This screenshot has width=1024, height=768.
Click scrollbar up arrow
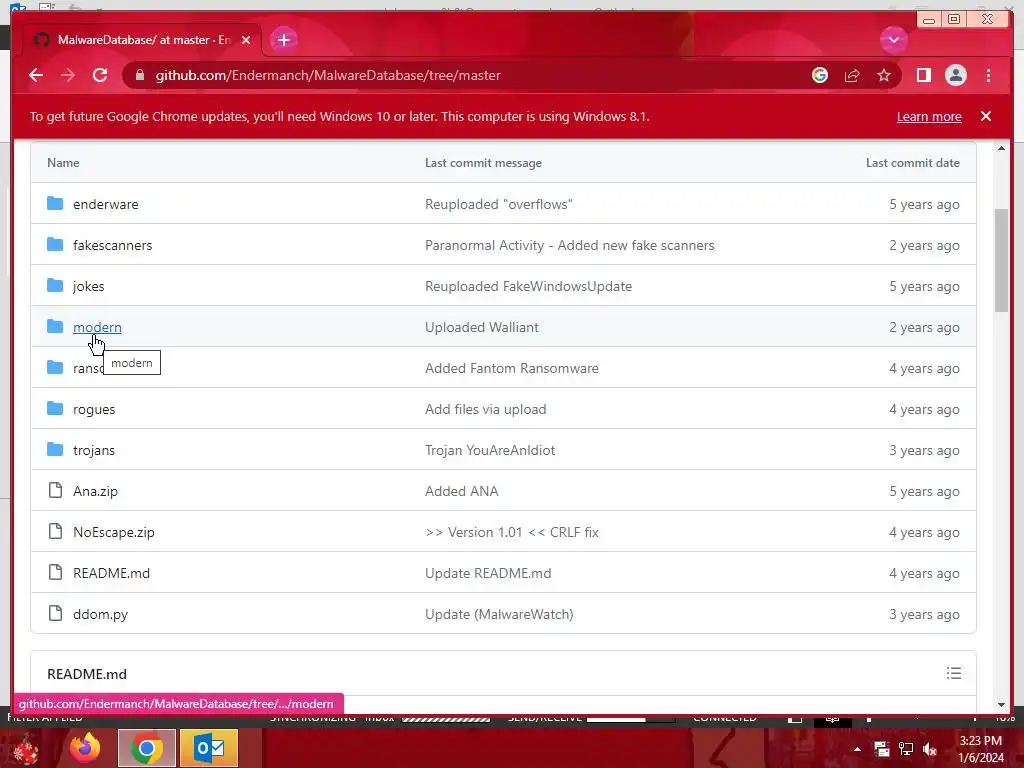point(1001,148)
